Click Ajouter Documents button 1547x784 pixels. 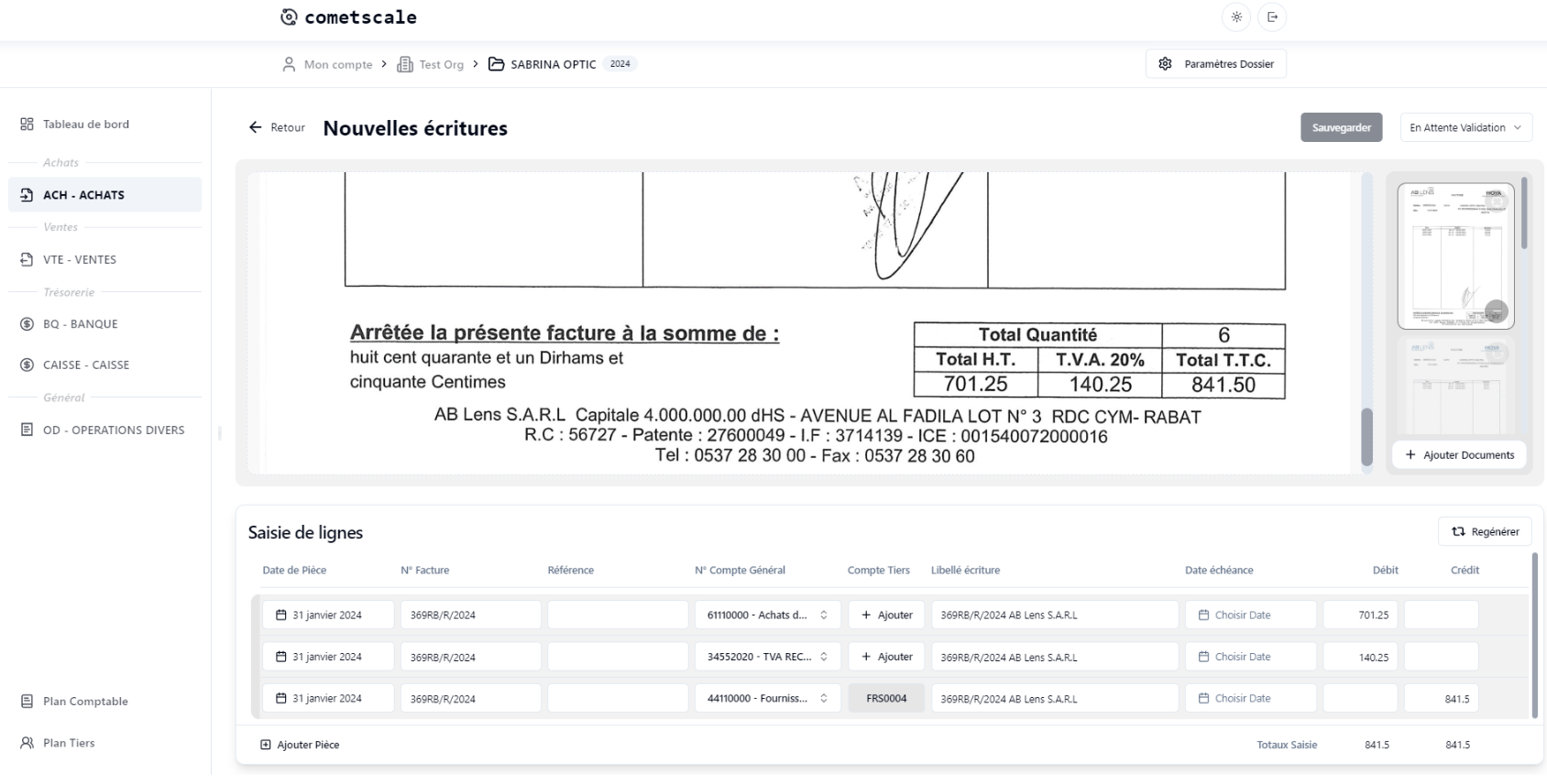1459,455
